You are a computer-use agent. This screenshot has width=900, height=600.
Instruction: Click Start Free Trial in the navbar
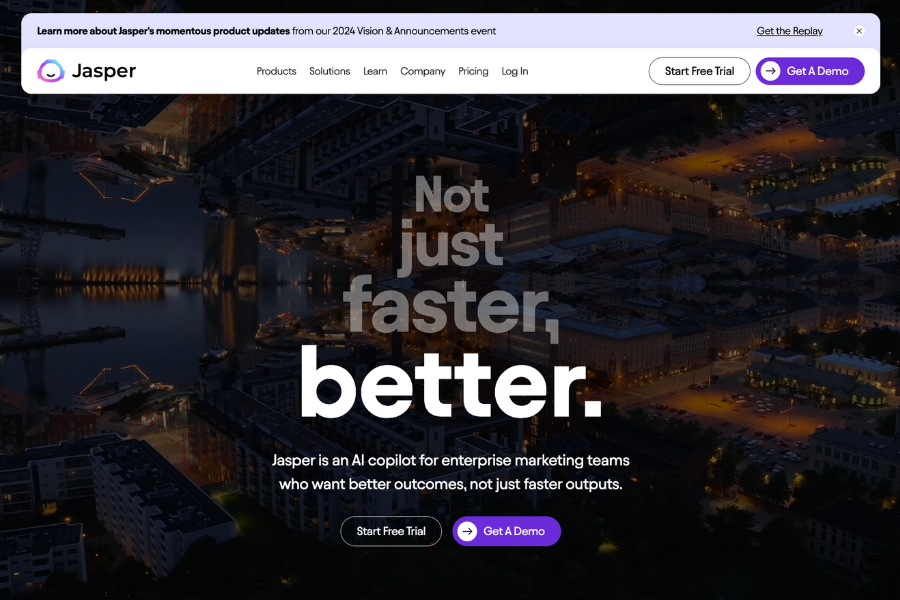pos(699,71)
